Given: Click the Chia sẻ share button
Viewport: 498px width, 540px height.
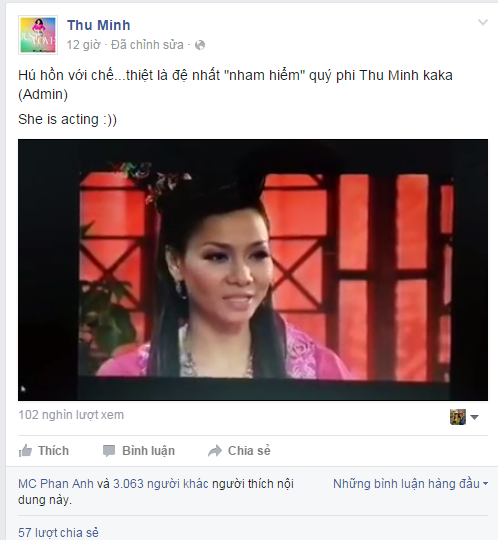Looking at the screenshot, I should tap(249, 451).
